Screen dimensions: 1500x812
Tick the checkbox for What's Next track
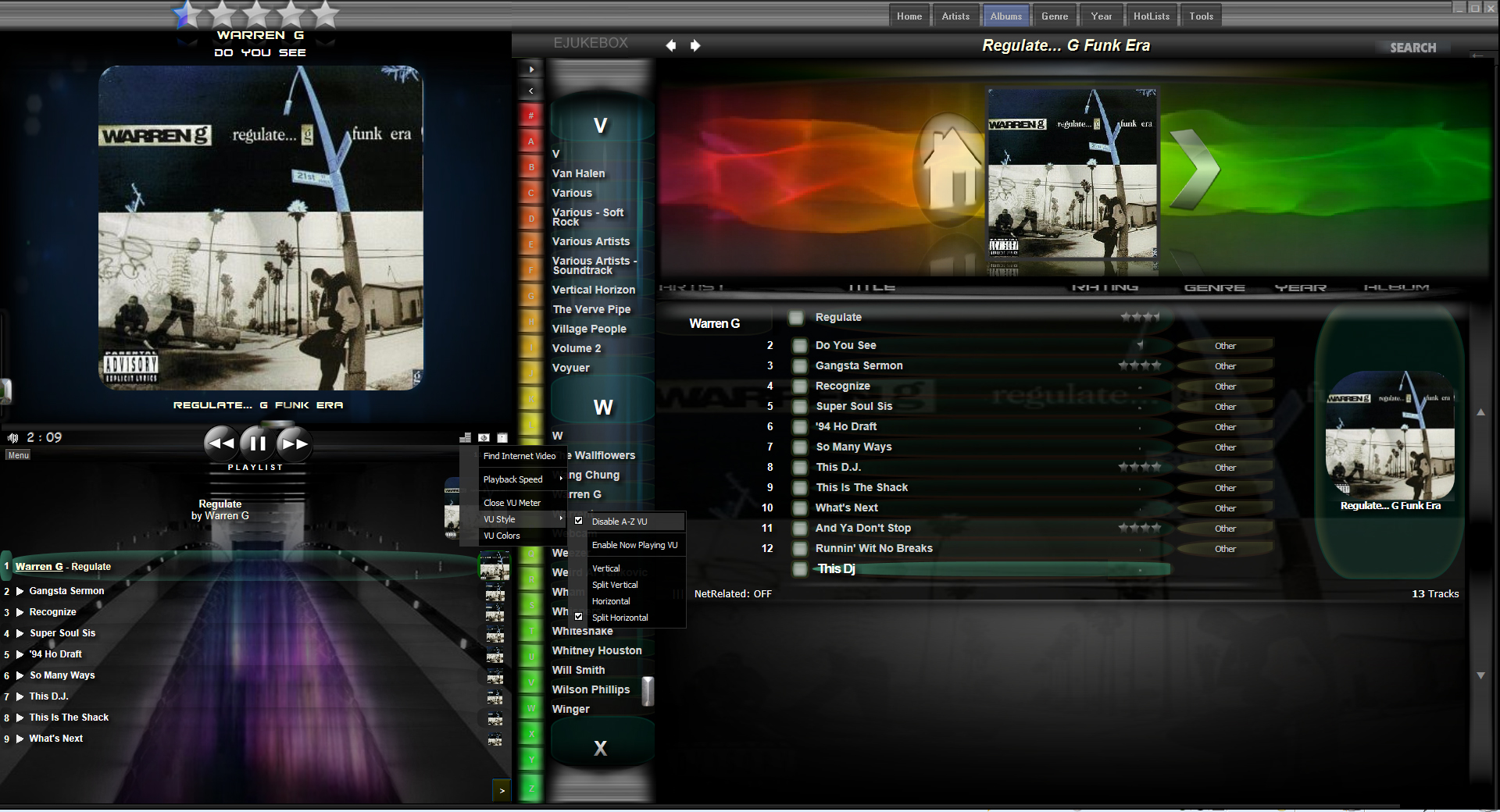800,507
